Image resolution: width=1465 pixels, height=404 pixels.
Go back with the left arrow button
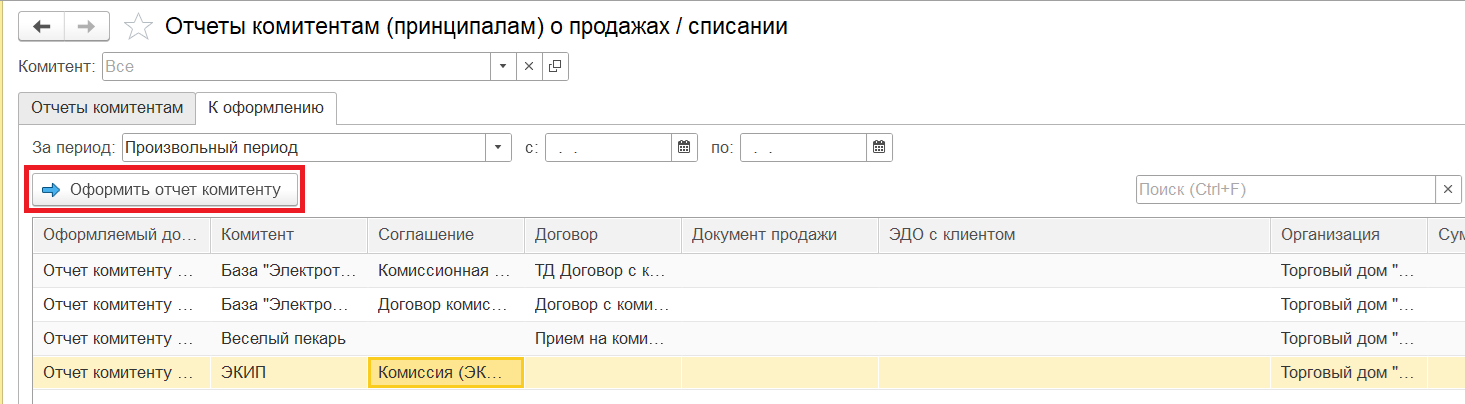click(x=42, y=27)
